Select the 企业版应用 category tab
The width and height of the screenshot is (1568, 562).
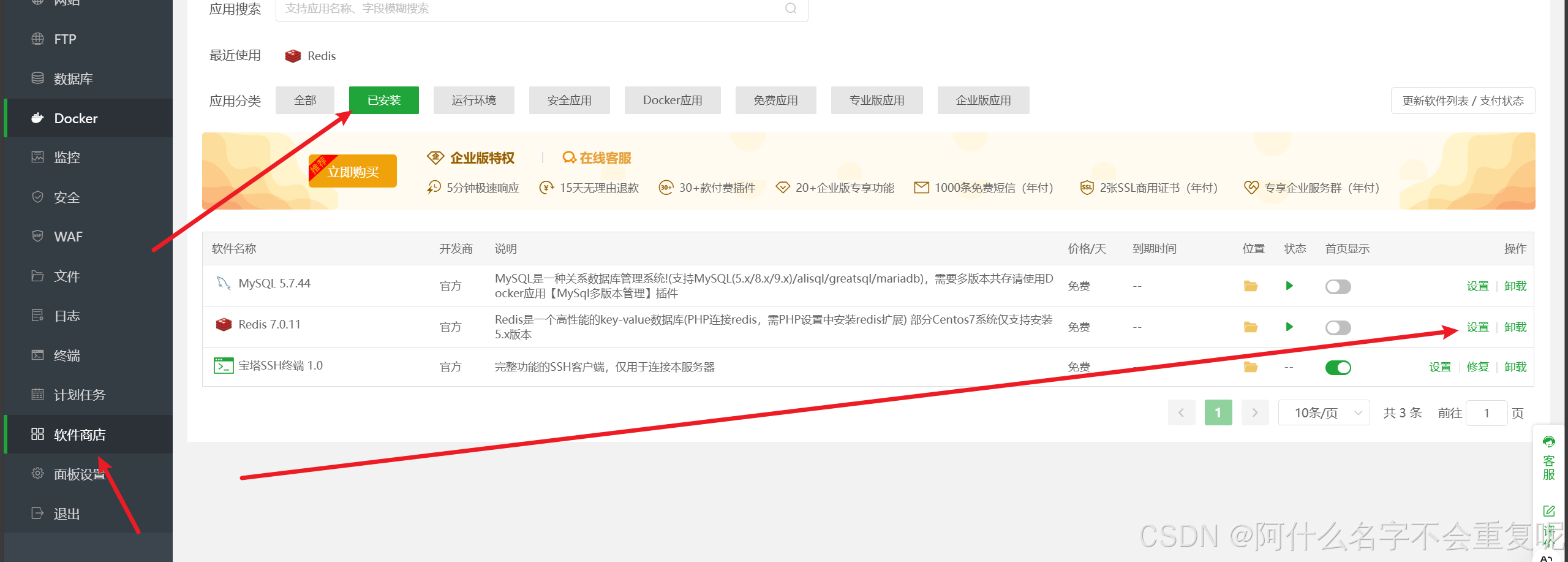[984, 100]
